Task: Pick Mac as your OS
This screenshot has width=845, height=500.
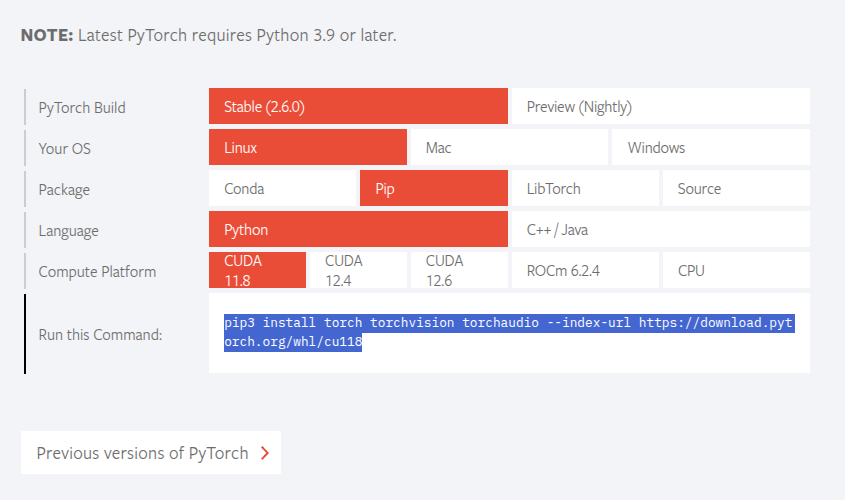Action: coord(509,147)
